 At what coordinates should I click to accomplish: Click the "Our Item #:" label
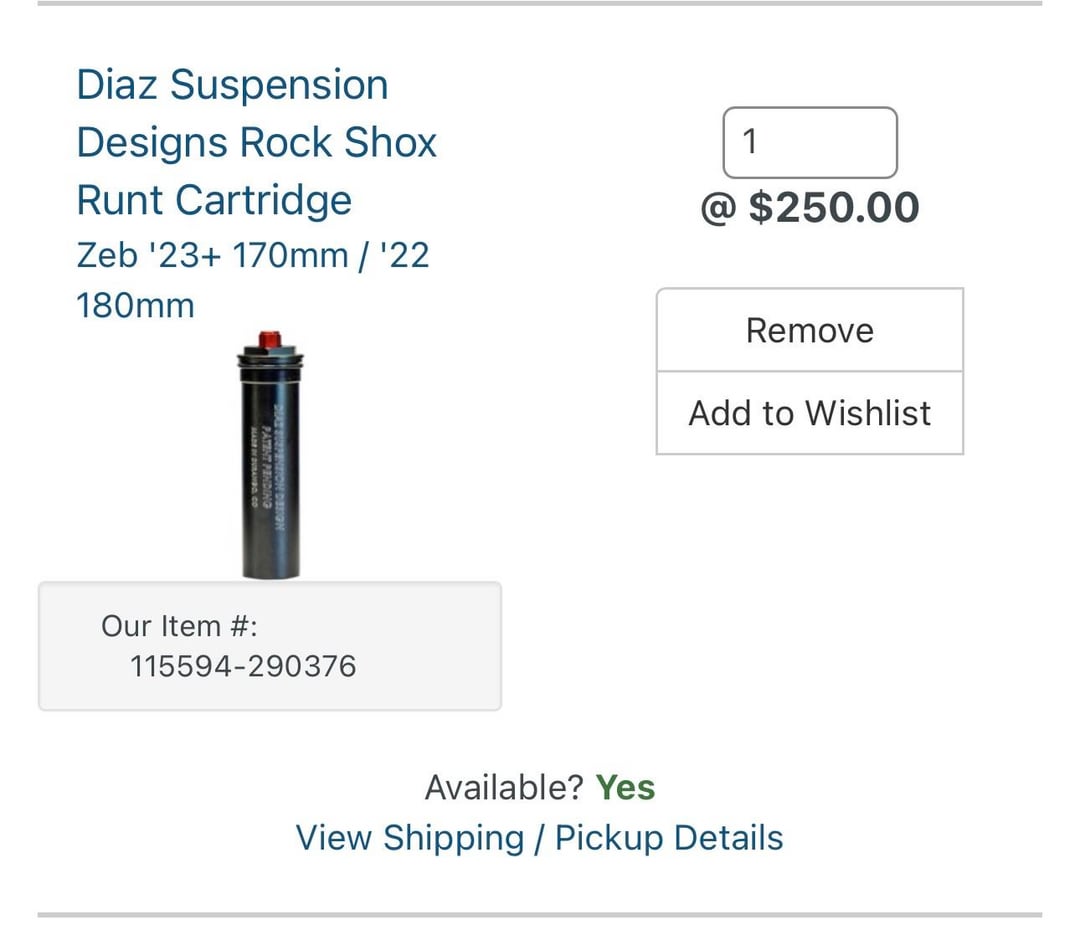[x=180, y=626]
